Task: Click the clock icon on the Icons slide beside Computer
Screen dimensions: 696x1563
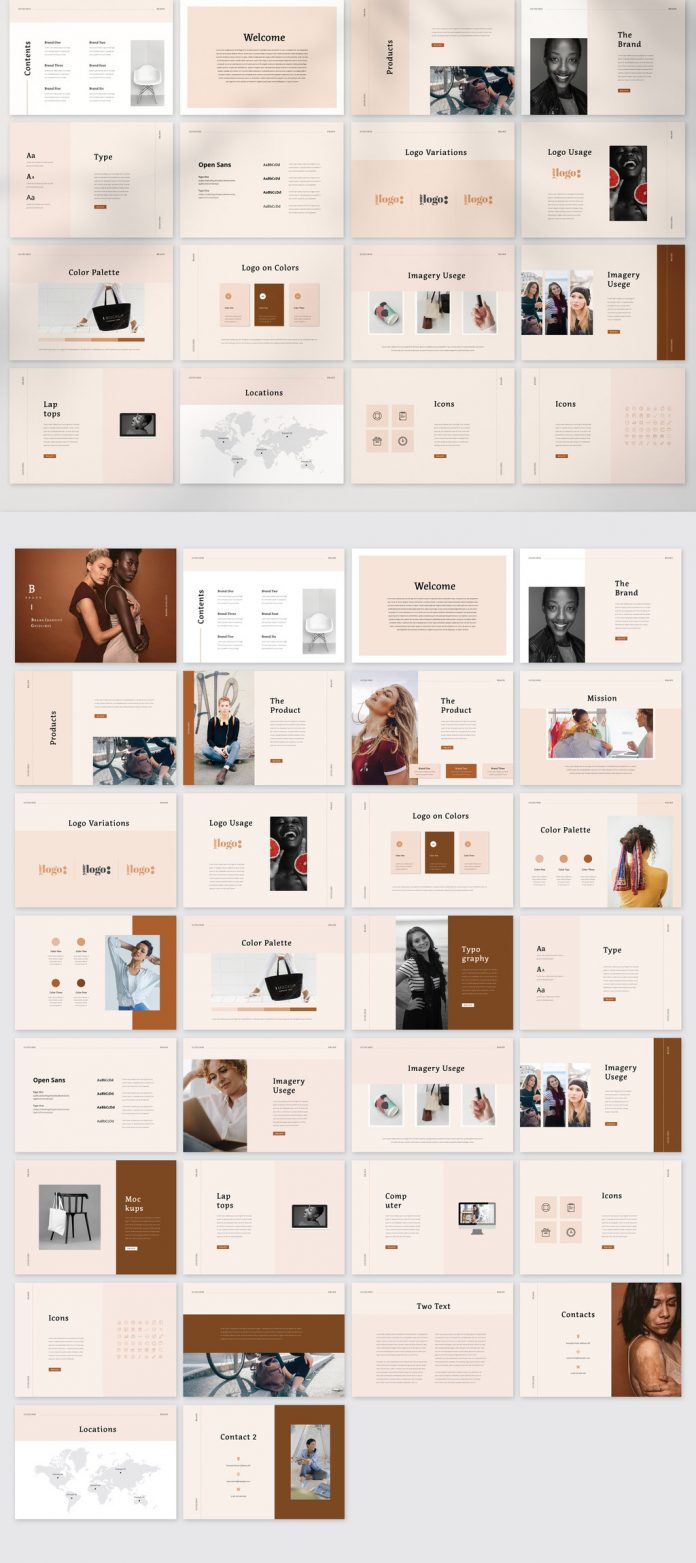Action: 571,1232
